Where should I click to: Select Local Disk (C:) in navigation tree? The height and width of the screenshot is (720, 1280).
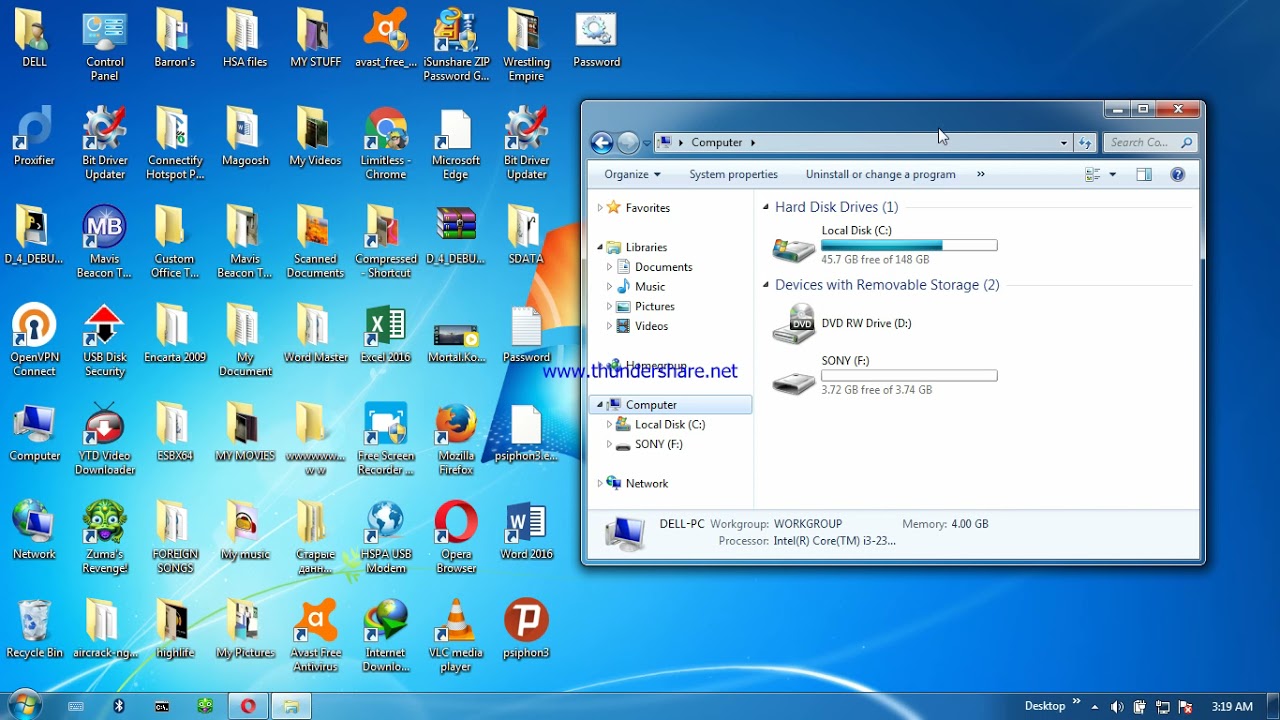tap(669, 424)
